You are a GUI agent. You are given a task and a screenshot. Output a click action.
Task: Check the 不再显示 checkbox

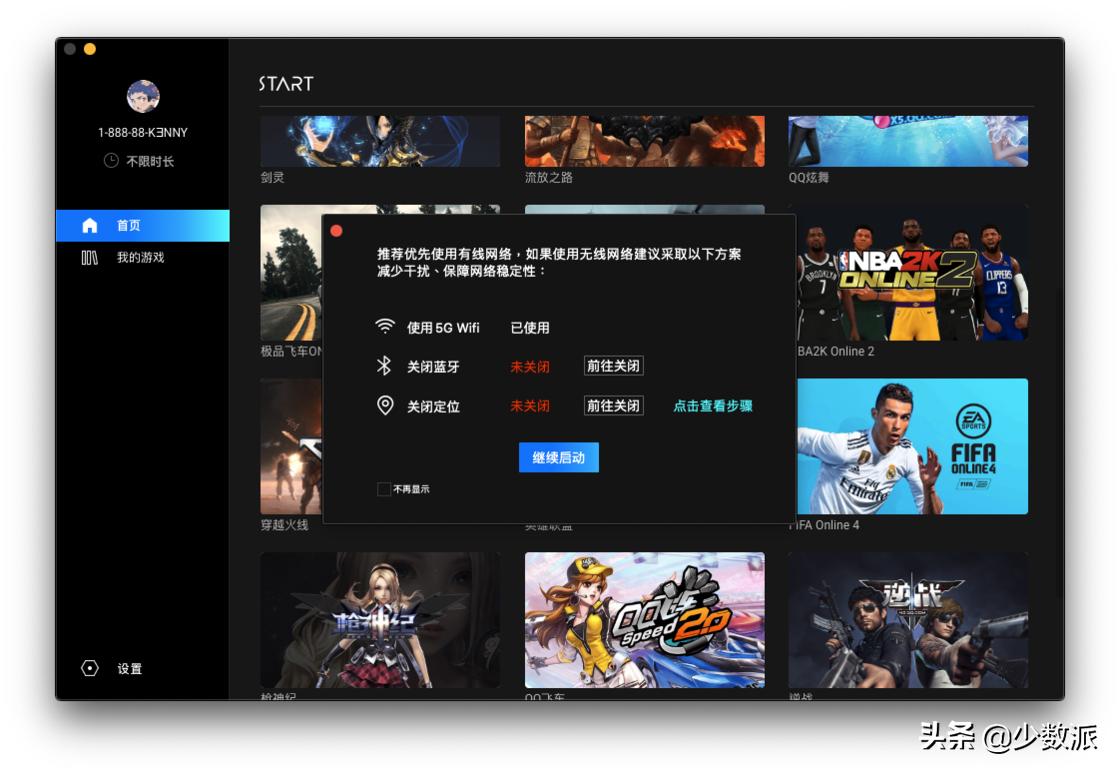[384, 489]
